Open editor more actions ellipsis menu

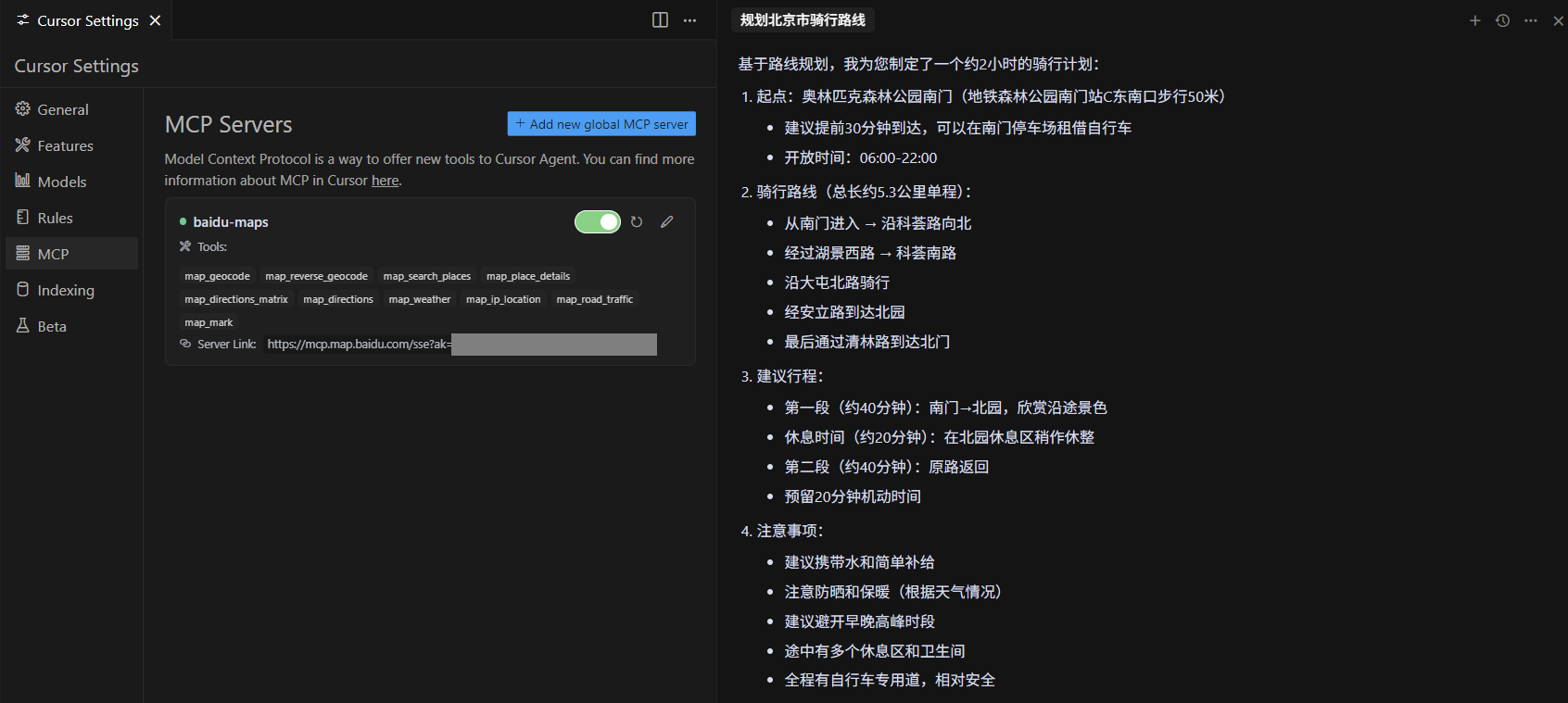(x=689, y=20)
